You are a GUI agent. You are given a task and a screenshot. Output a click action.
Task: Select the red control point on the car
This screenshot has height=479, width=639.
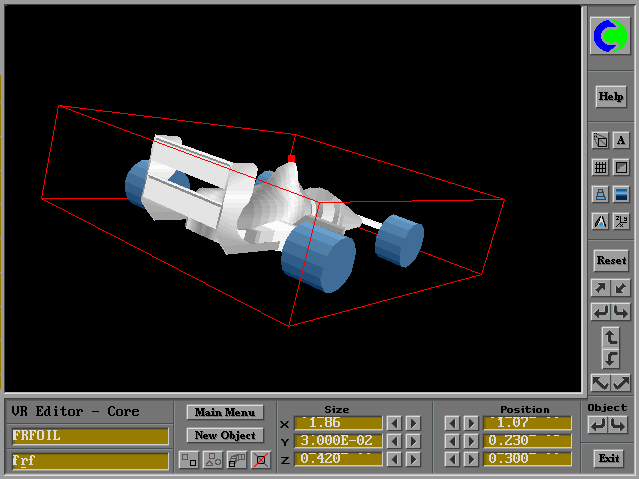pos(291,158)
